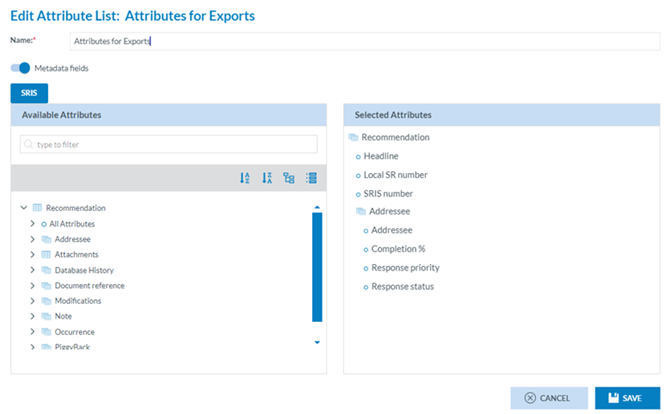Sort available attributes A to Z

click(245, 178)
